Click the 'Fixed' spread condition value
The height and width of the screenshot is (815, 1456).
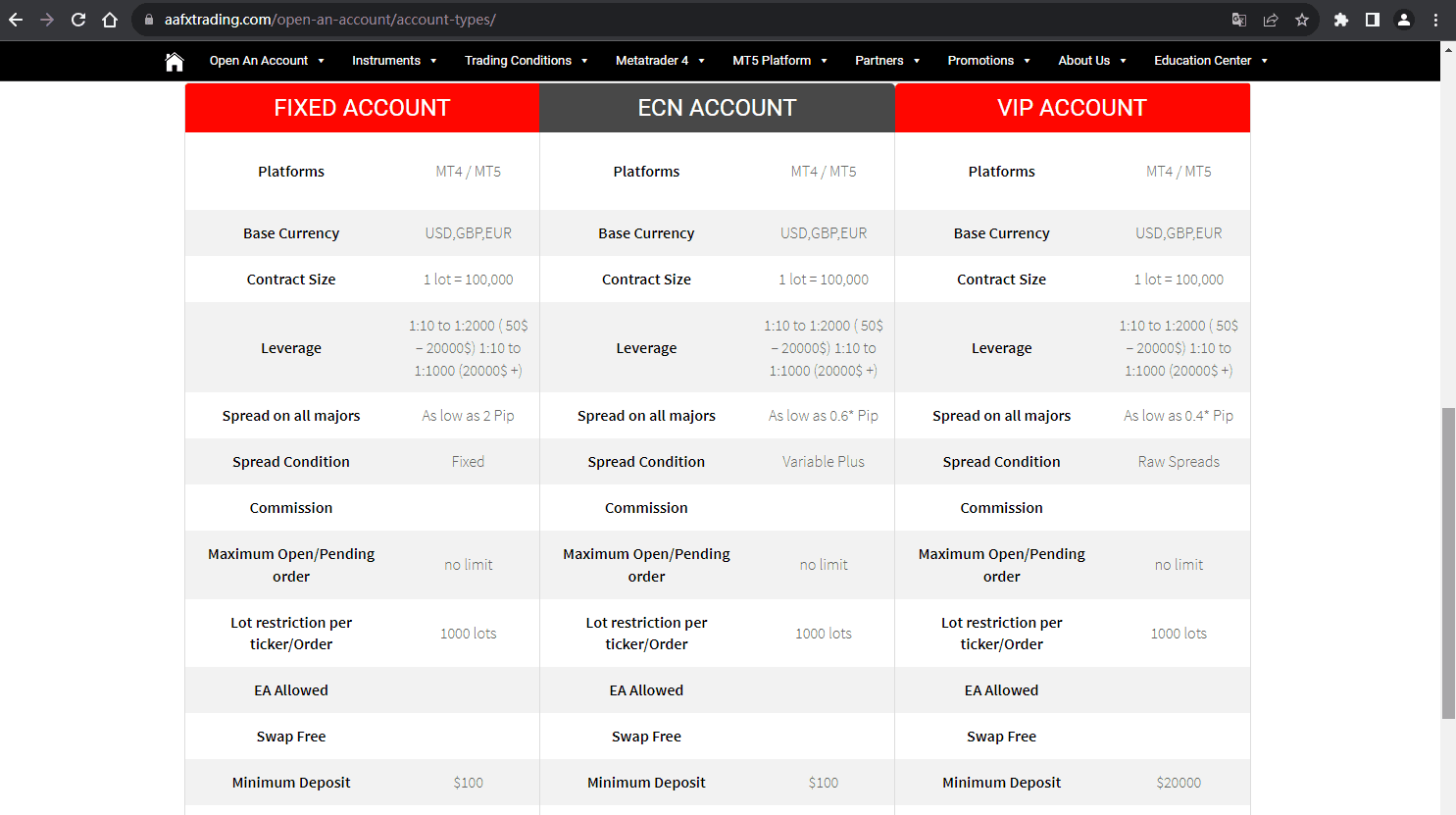tap(468, 462)
